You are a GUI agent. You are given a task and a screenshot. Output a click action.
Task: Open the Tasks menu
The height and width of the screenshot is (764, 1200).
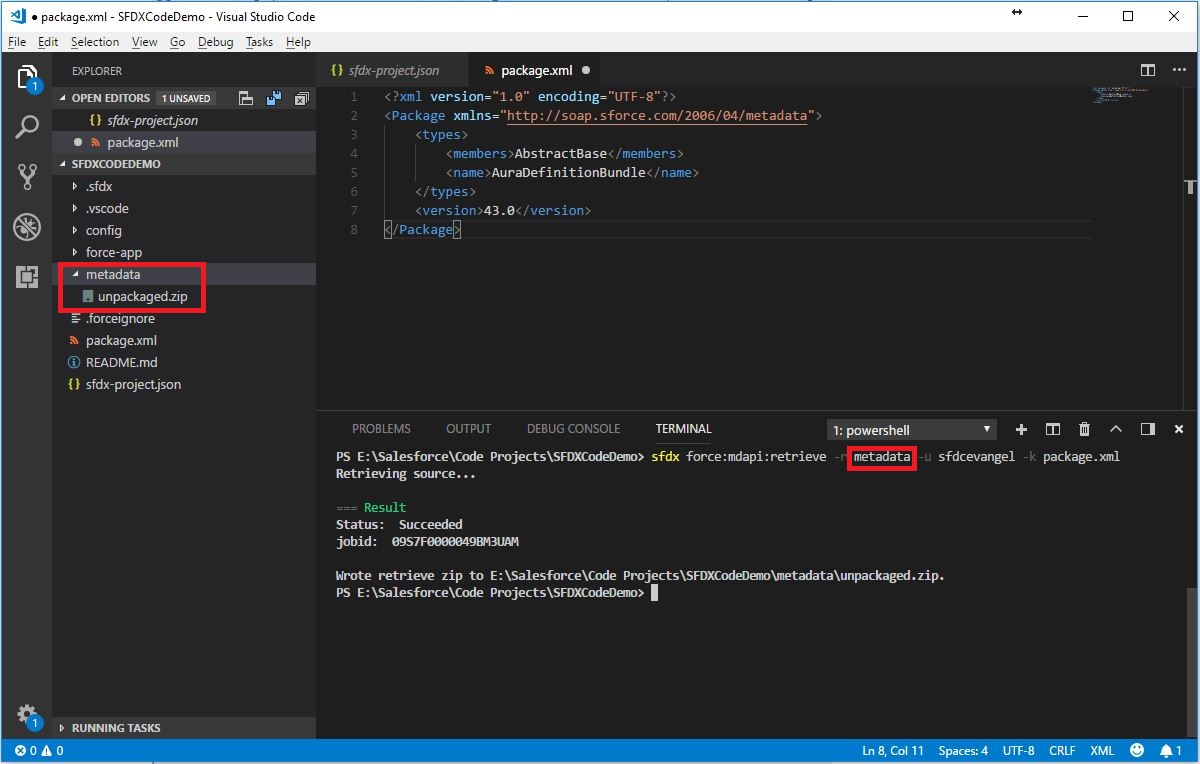[259, 42]
